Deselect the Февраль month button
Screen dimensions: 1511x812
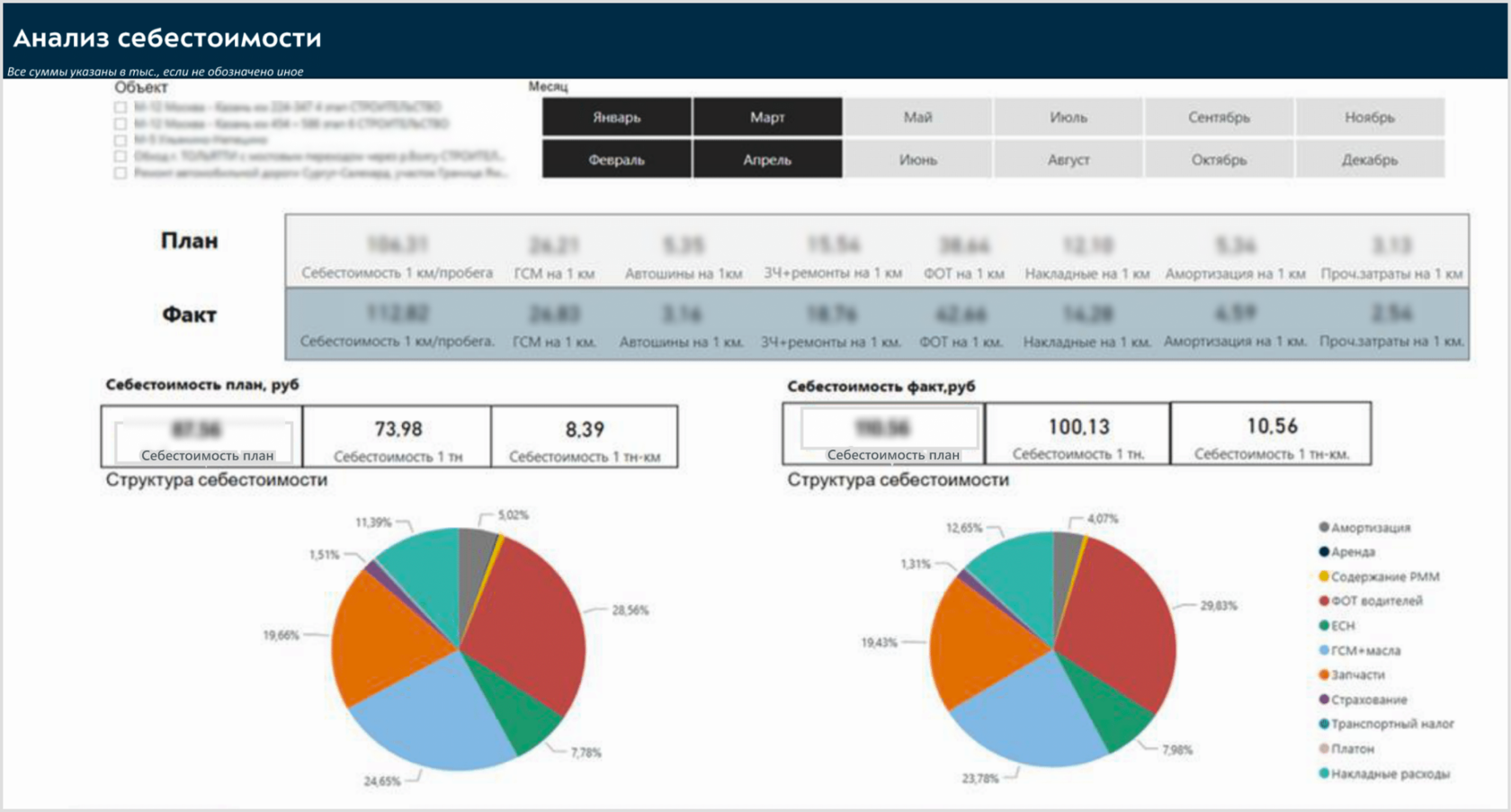[x=616, y=159]
